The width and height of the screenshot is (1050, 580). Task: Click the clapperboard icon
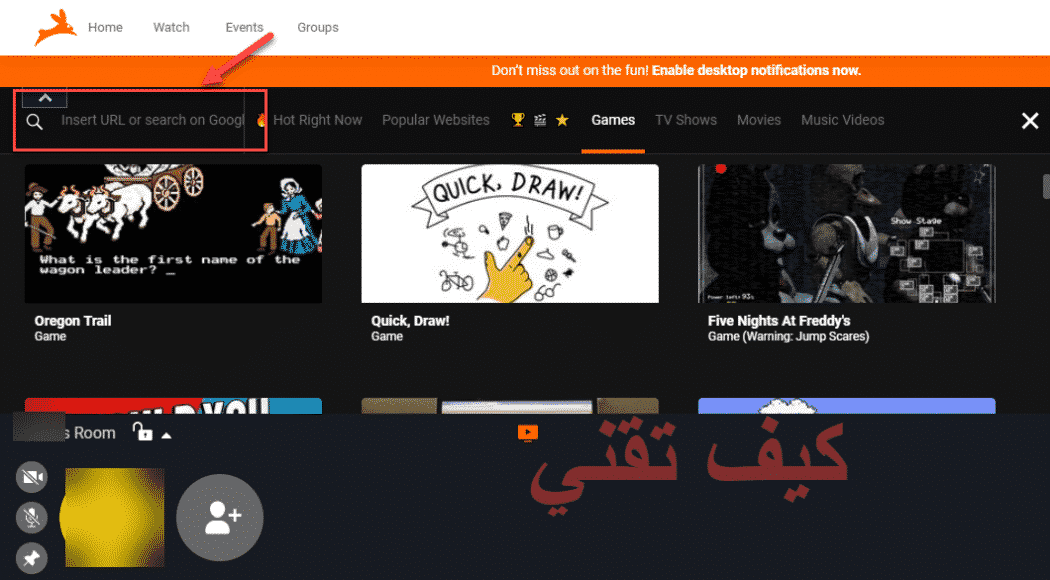(540, 120)
